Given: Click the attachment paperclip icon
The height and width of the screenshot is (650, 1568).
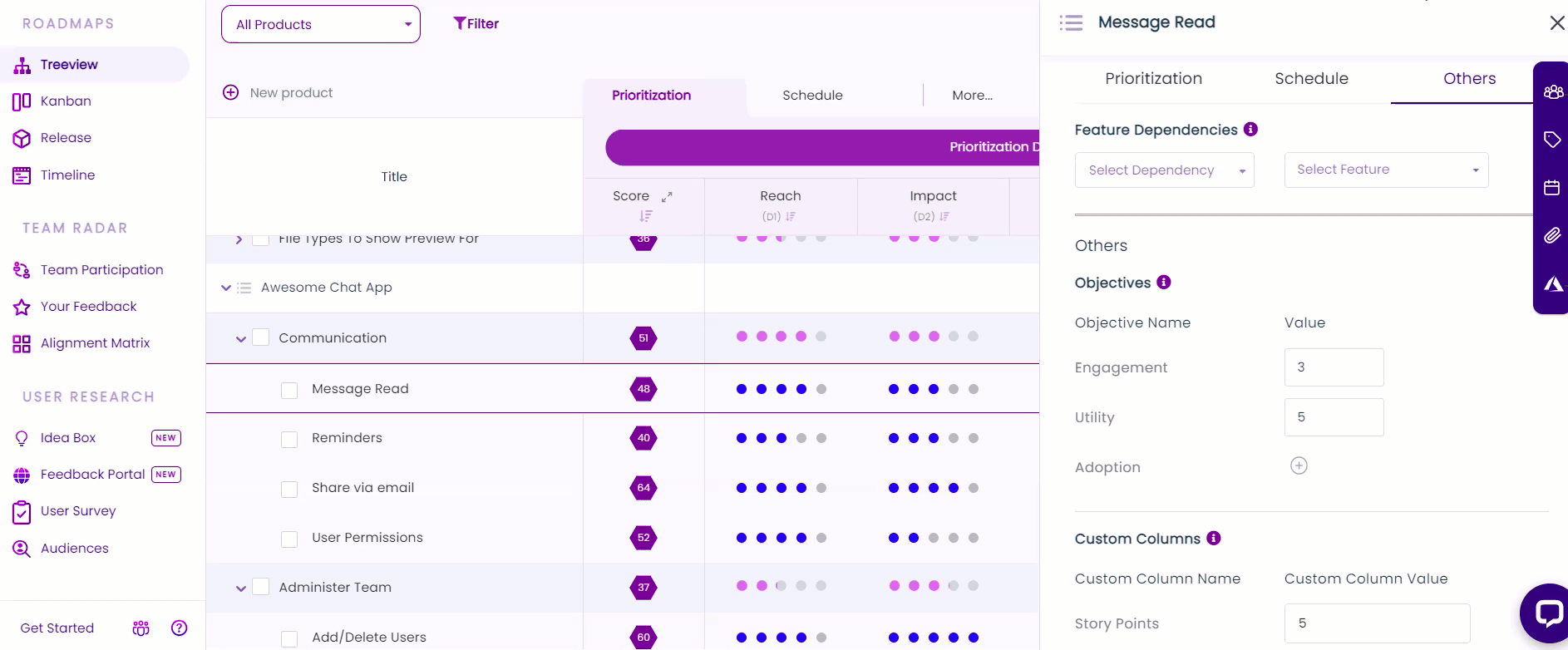Looking at the screenshot, I should tap(1551, 235).
